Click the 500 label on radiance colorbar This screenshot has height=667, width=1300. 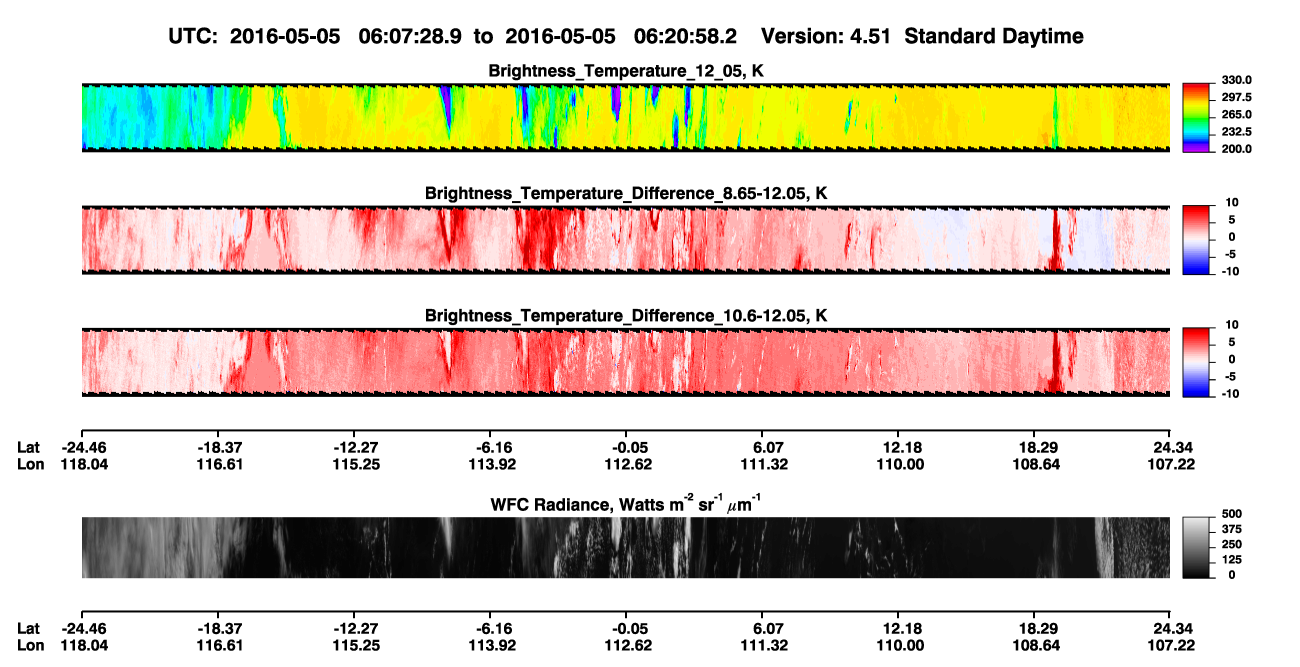click(x=1232, y=514)
